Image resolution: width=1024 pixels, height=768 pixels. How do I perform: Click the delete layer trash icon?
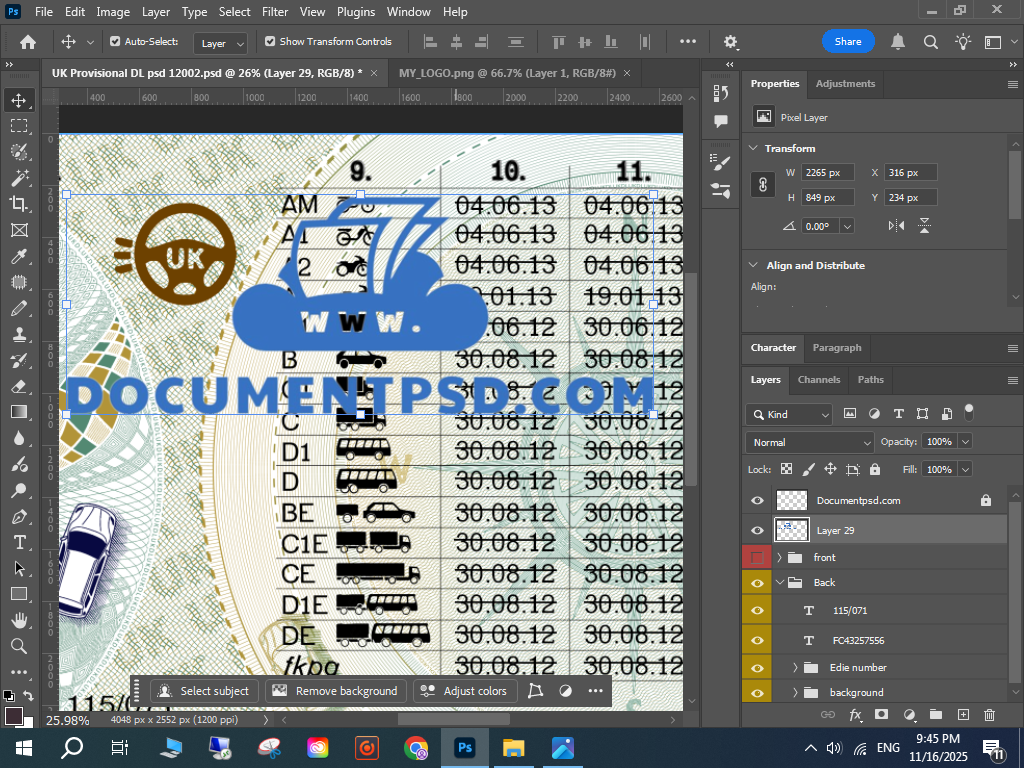[989, 715]
